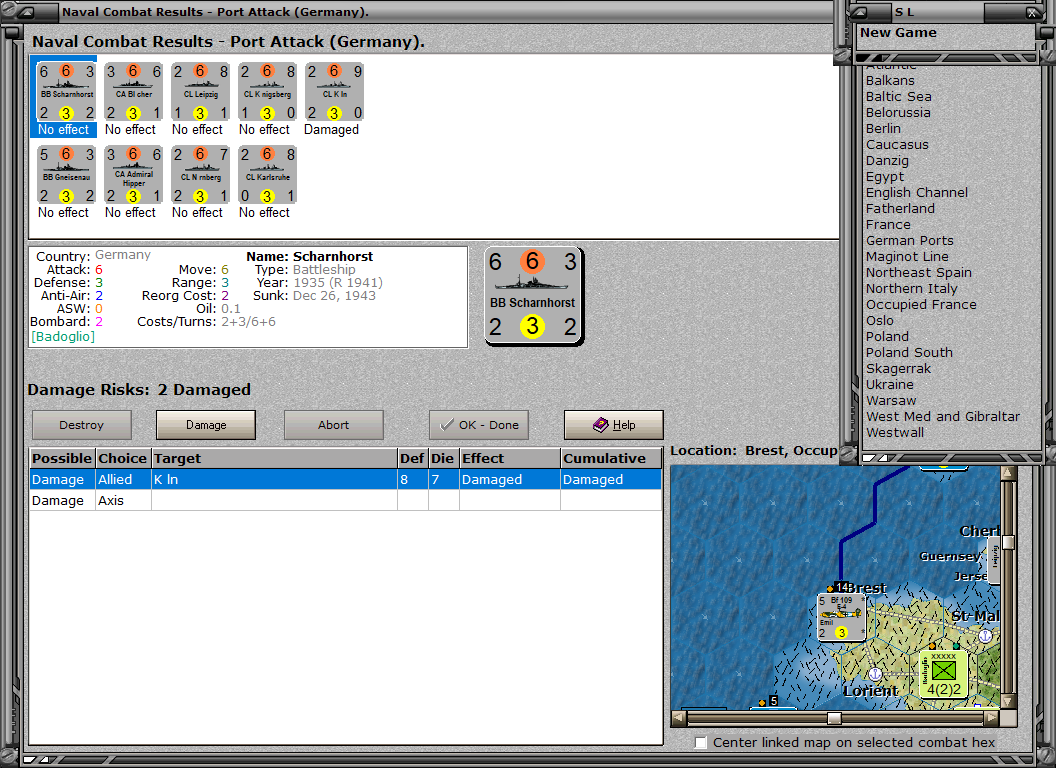Screen dimensions: 1056x768
Task: Click the Destroy button
Action: click(81, 425)
